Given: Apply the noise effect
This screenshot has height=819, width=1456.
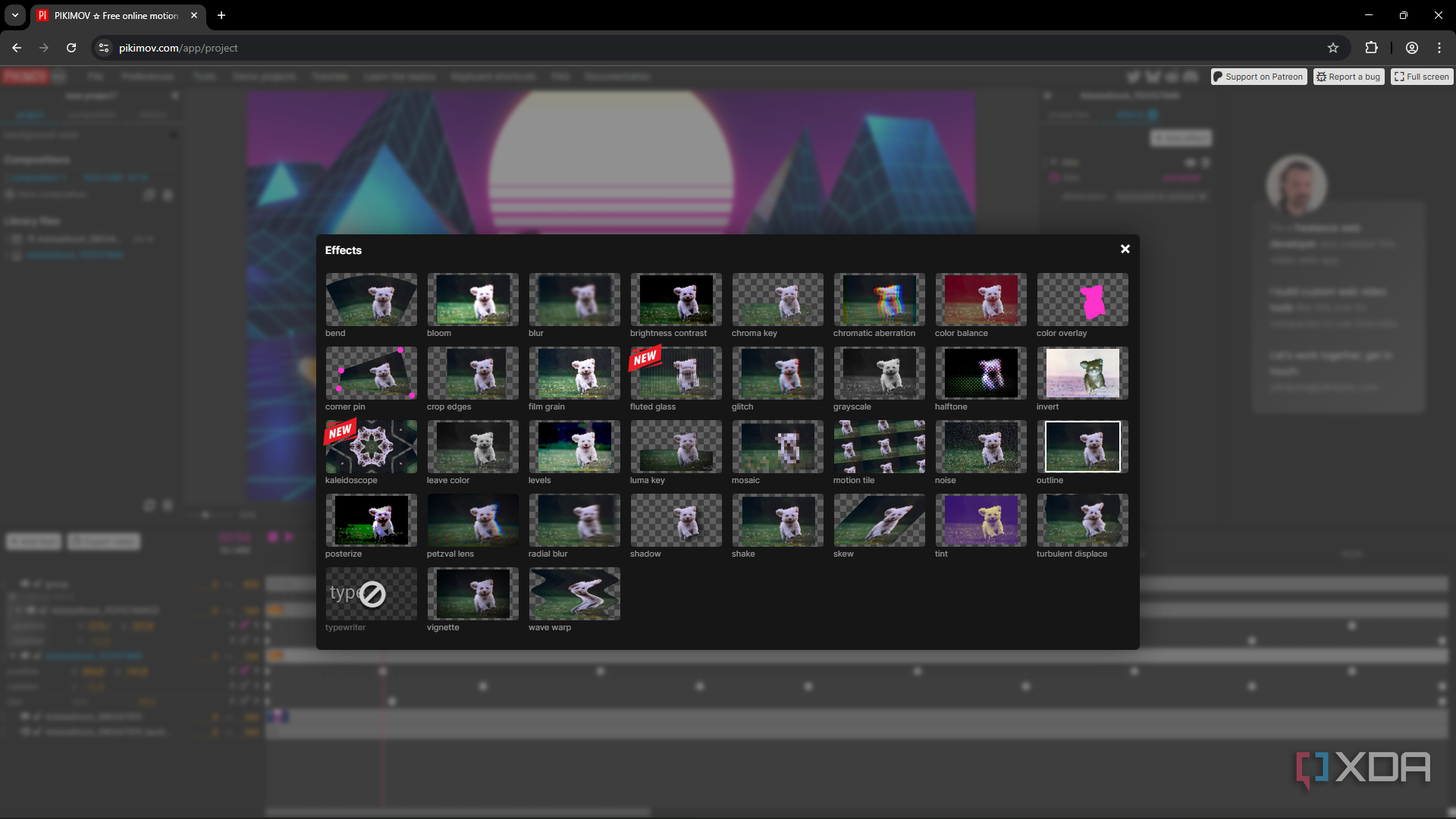Looking at the screenshot, I should 981,447.
